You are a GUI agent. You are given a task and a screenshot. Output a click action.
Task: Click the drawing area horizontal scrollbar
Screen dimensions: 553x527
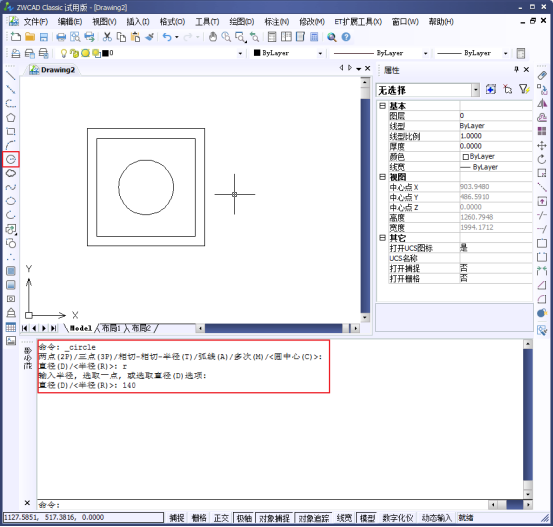click(x=278, y=328)
